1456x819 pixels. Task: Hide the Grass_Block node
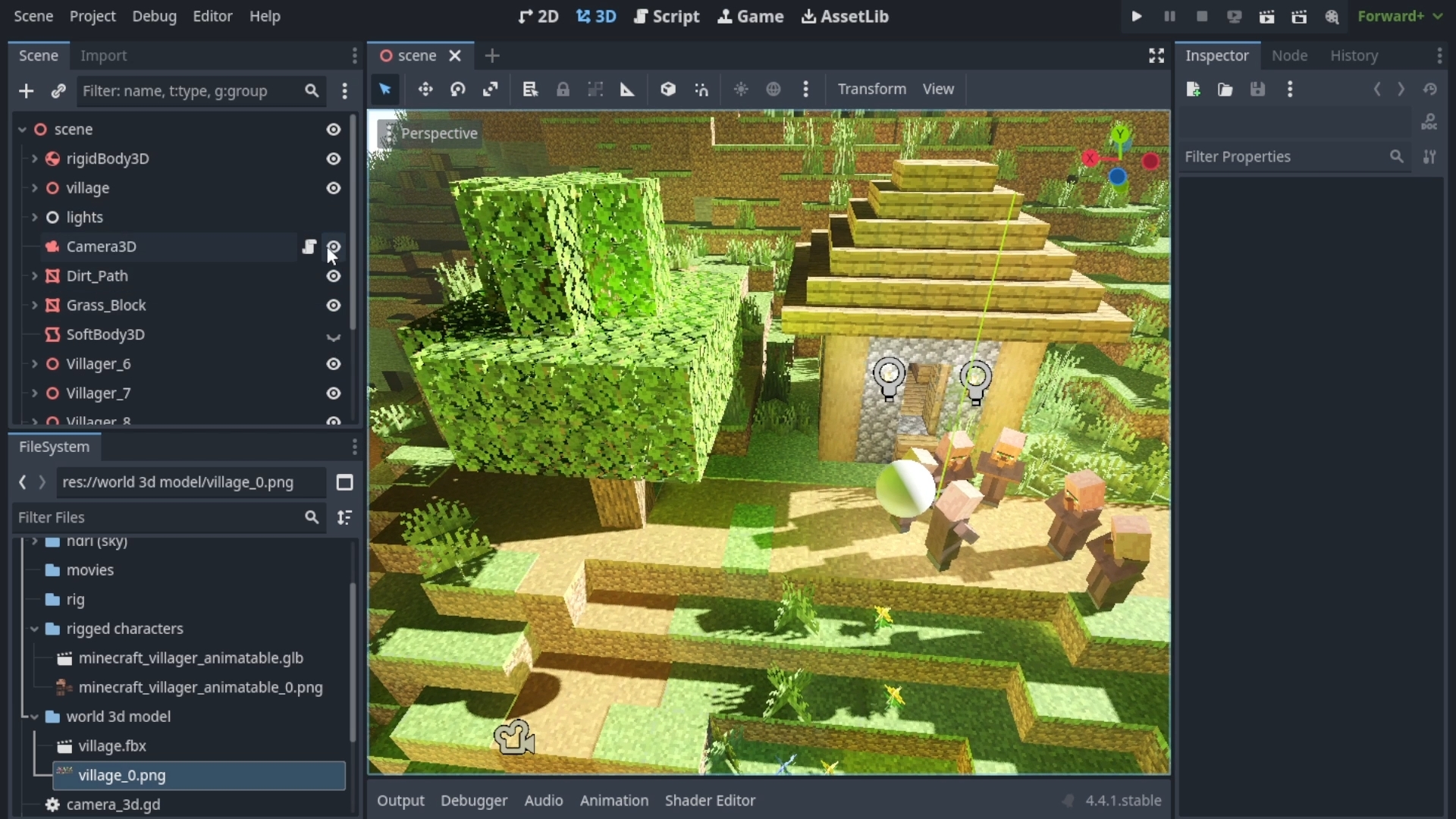coord(334,306)
